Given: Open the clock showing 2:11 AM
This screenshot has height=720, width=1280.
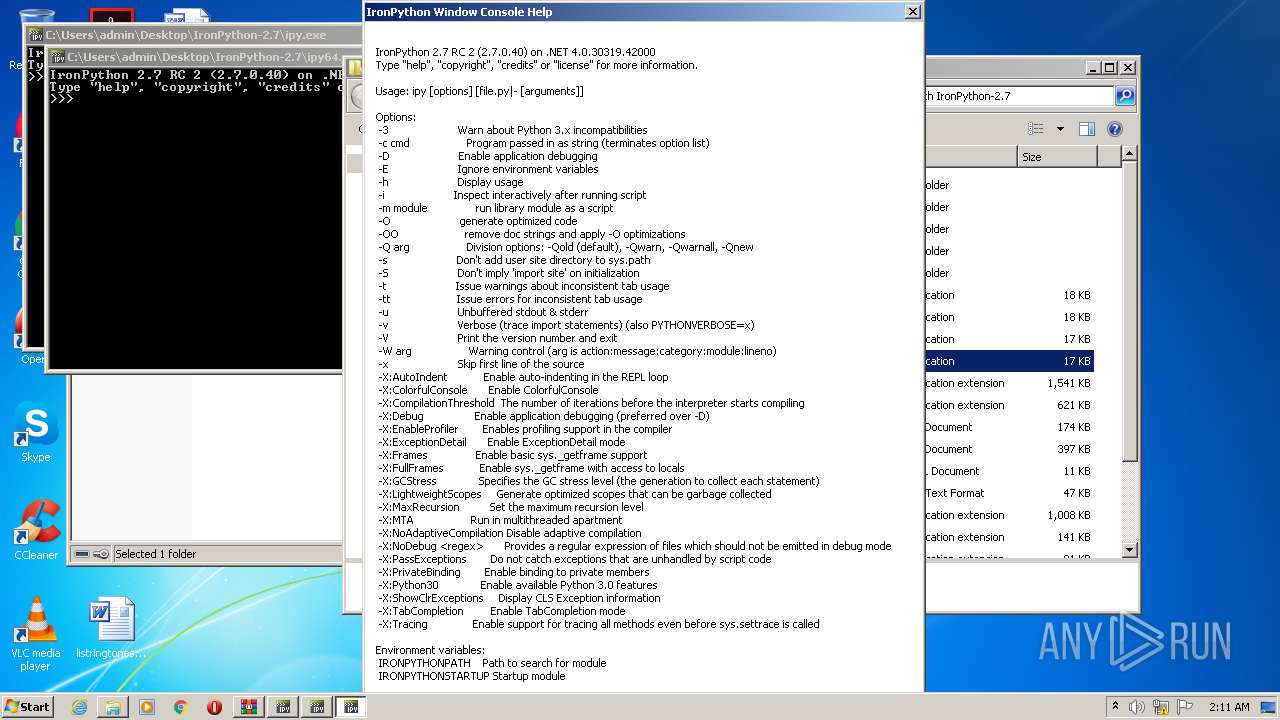Looking at the screenshot, I should coord(1228,707).
